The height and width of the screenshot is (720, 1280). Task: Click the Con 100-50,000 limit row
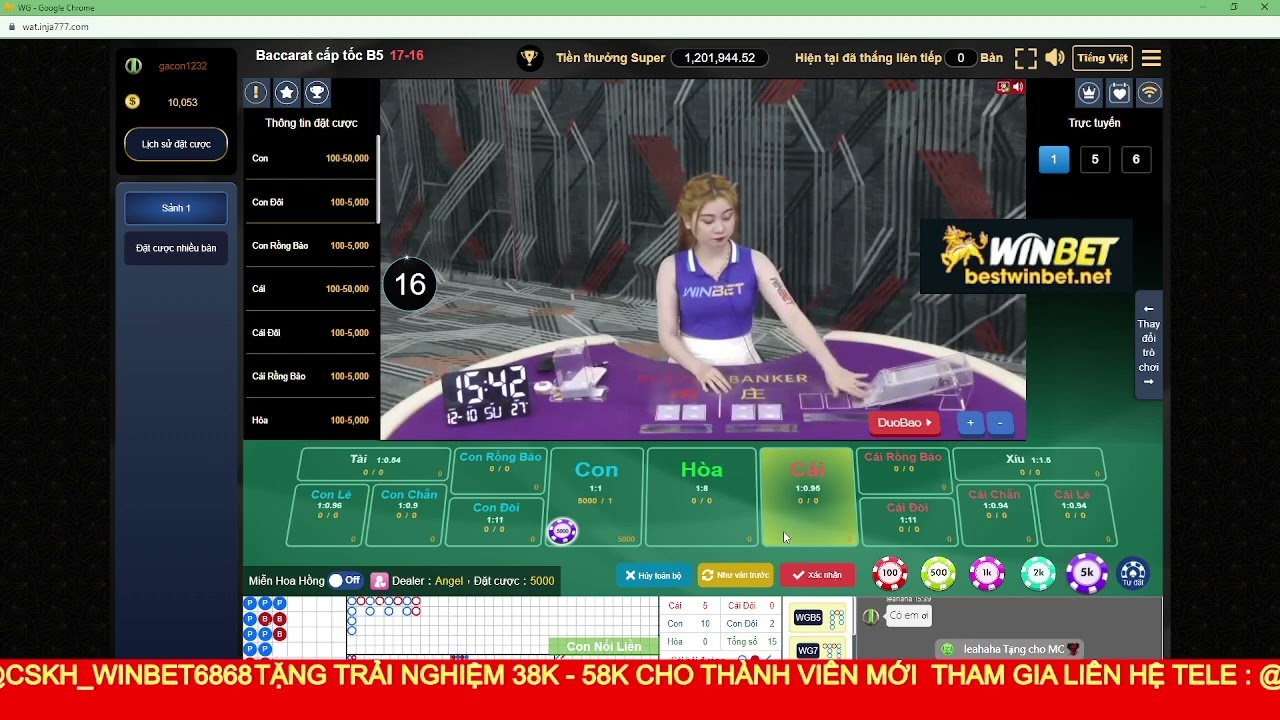(310, 158)
